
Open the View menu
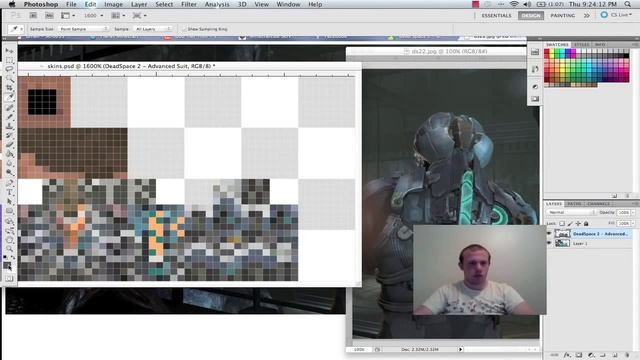[x=261, y=4]
